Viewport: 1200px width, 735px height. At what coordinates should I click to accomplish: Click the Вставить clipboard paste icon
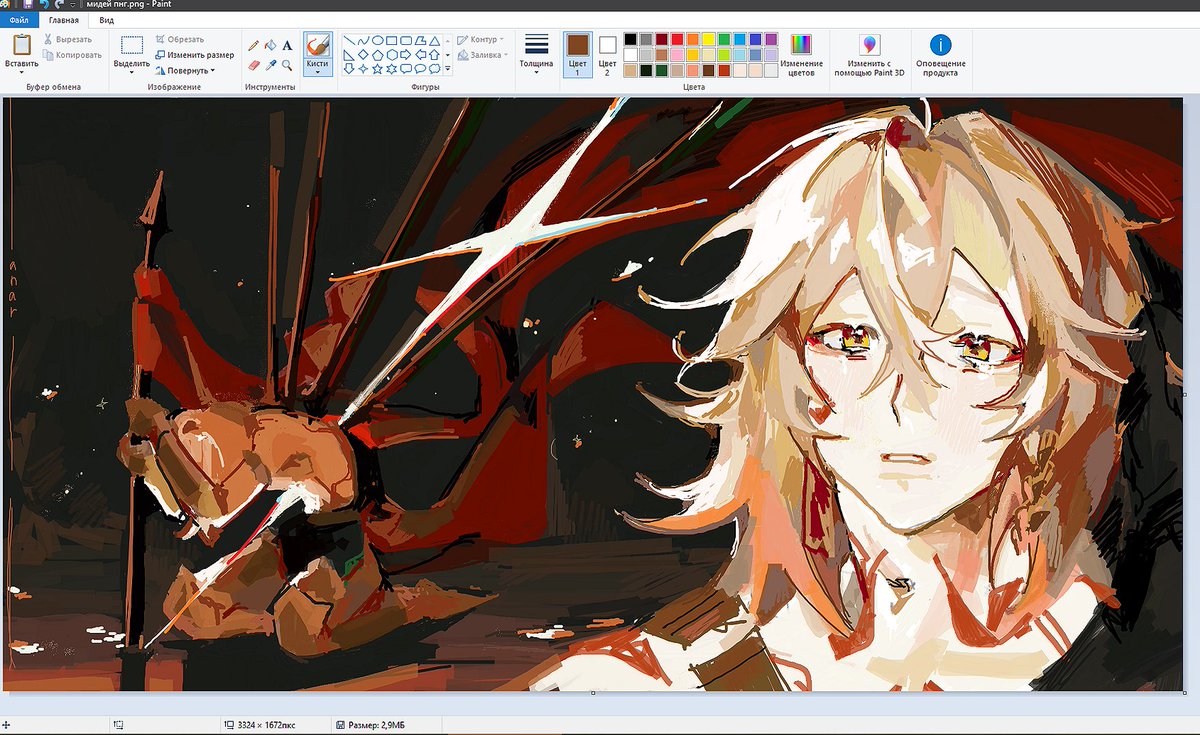point(22,44)
